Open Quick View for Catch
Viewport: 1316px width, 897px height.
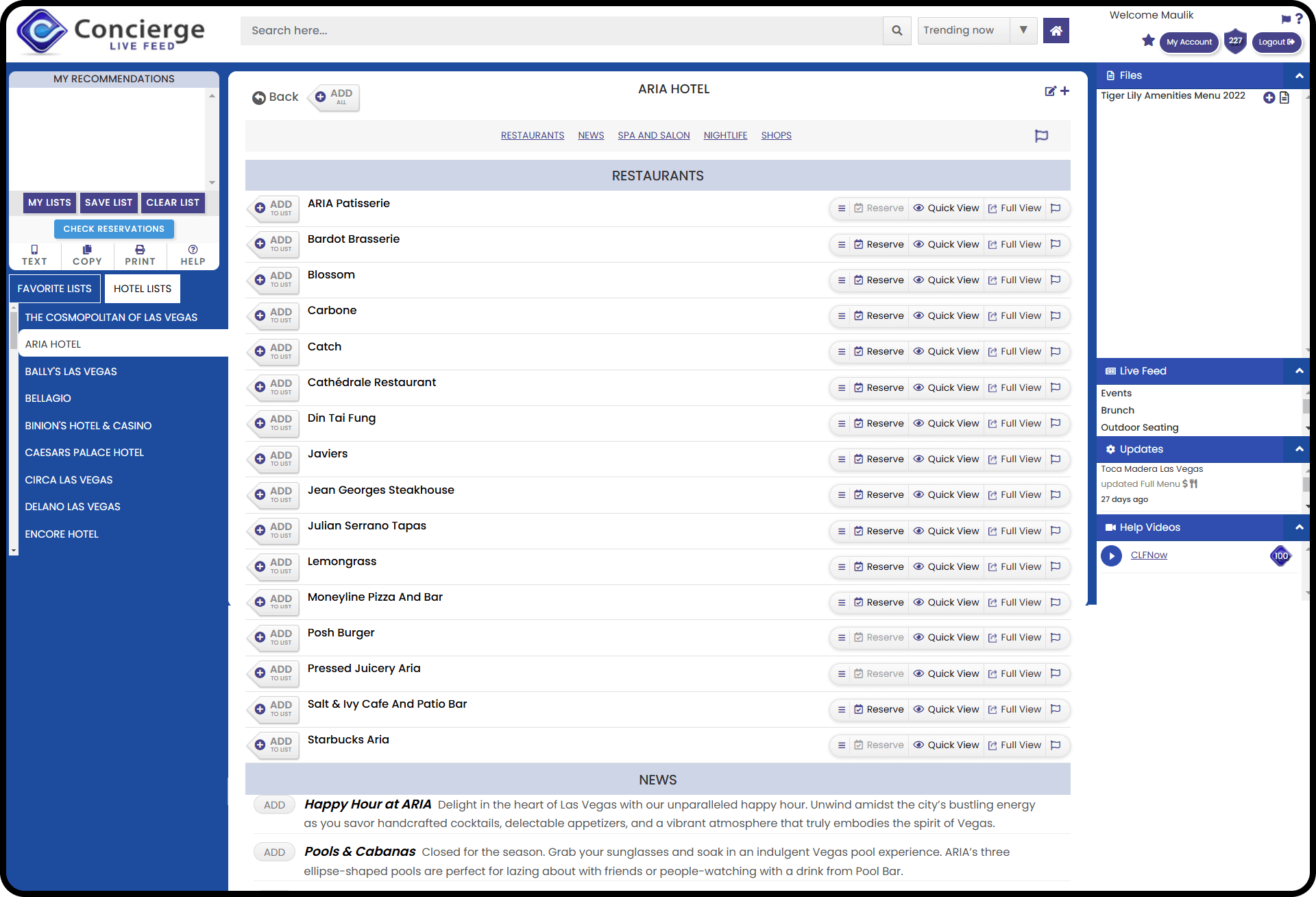coord(946,352)
